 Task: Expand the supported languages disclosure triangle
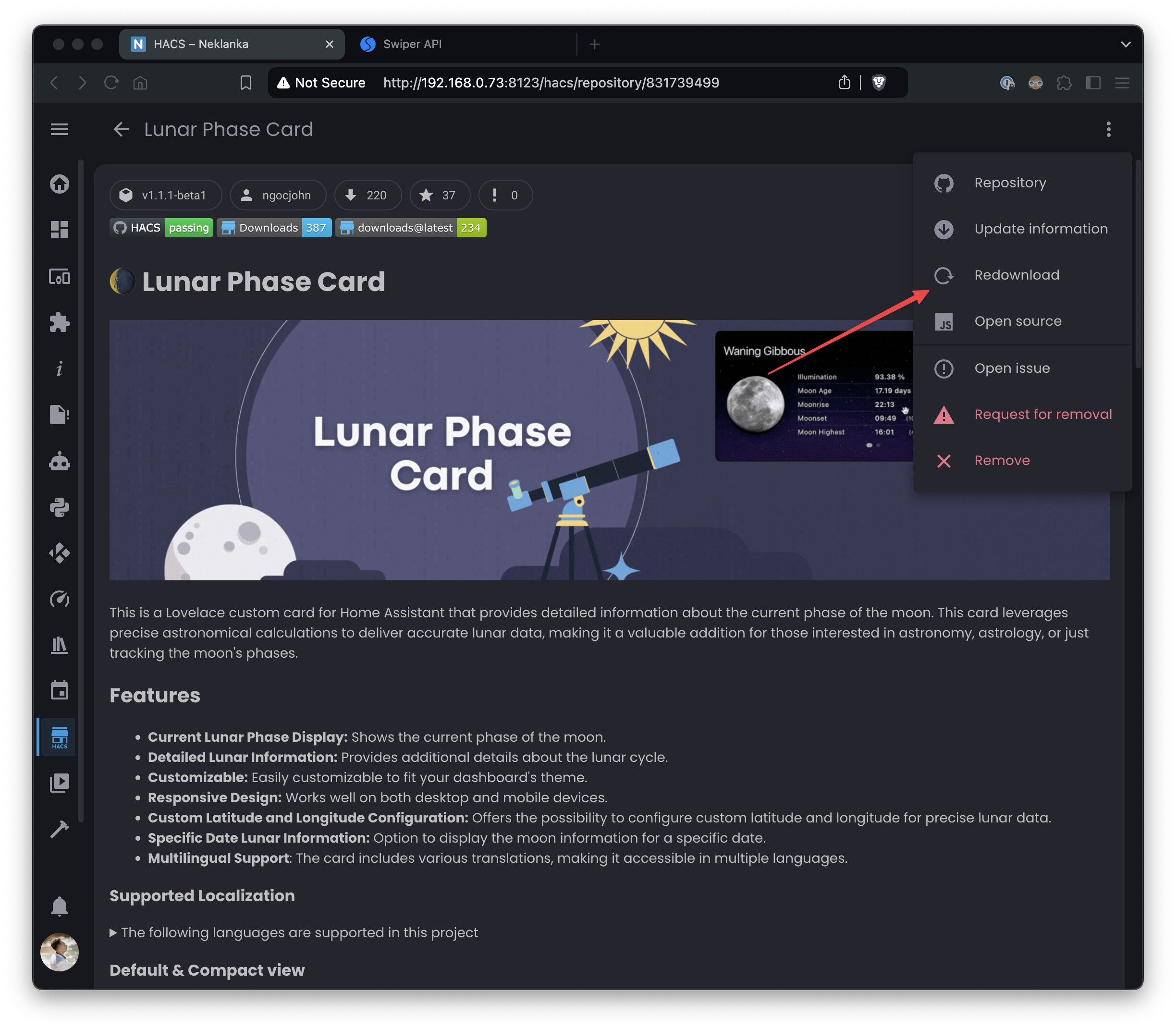tap(113, 932)
